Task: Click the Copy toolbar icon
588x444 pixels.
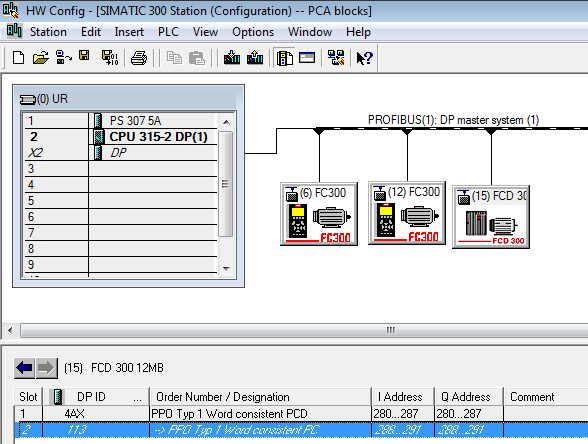Action: click(174, 58)
